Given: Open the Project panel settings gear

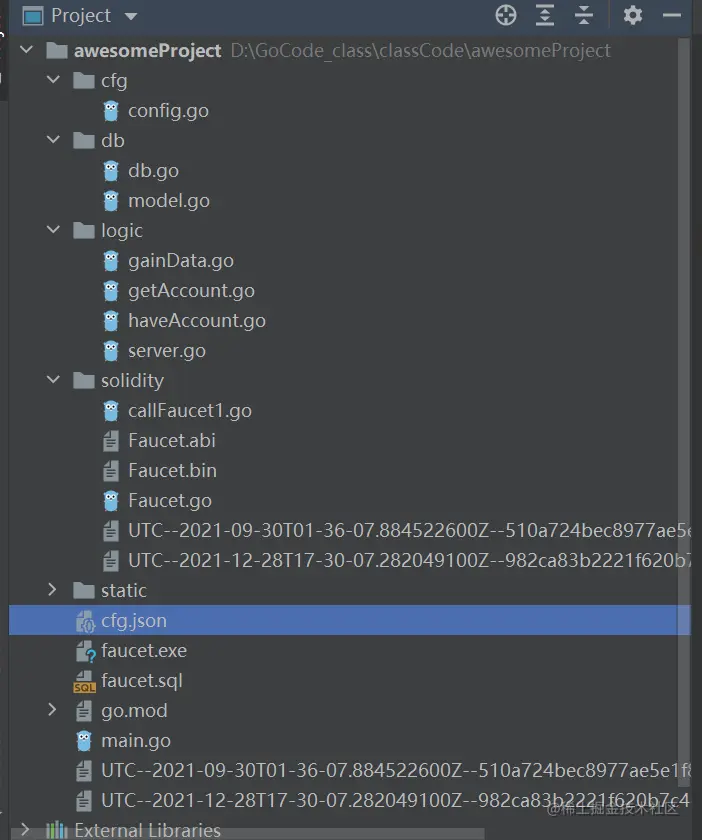Looking at the screenshot, I should click(x=633, y=15).
